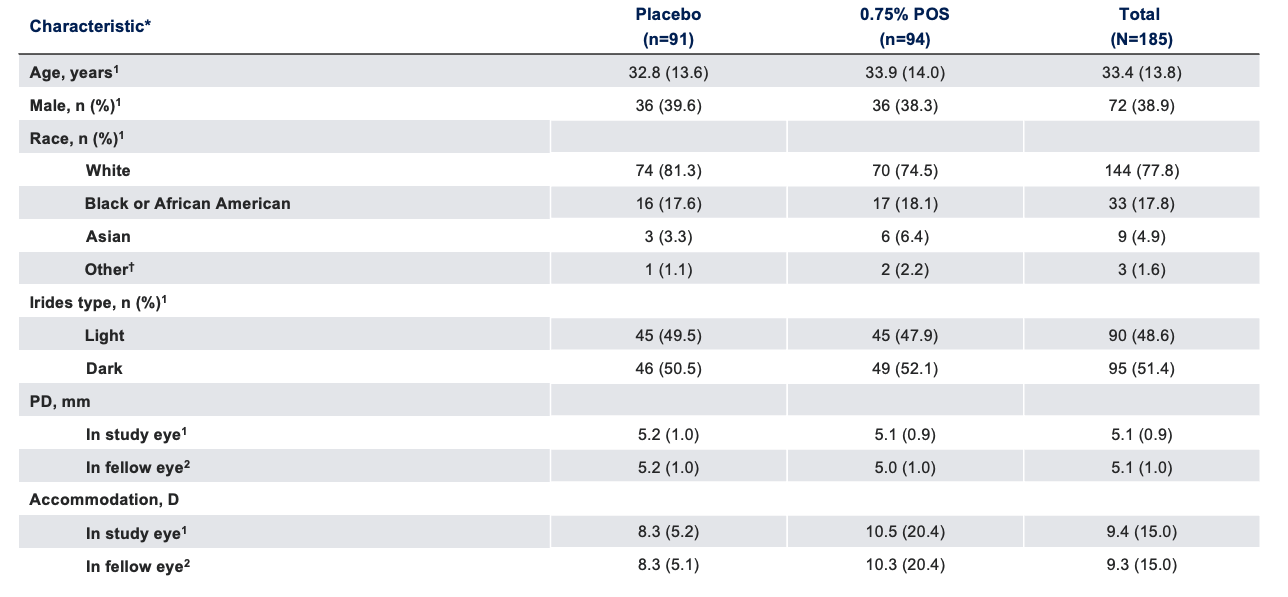The width and height of the screenshot is (1288, 597).
Task: Select the Dark irides row label
Action: (104, 368)
